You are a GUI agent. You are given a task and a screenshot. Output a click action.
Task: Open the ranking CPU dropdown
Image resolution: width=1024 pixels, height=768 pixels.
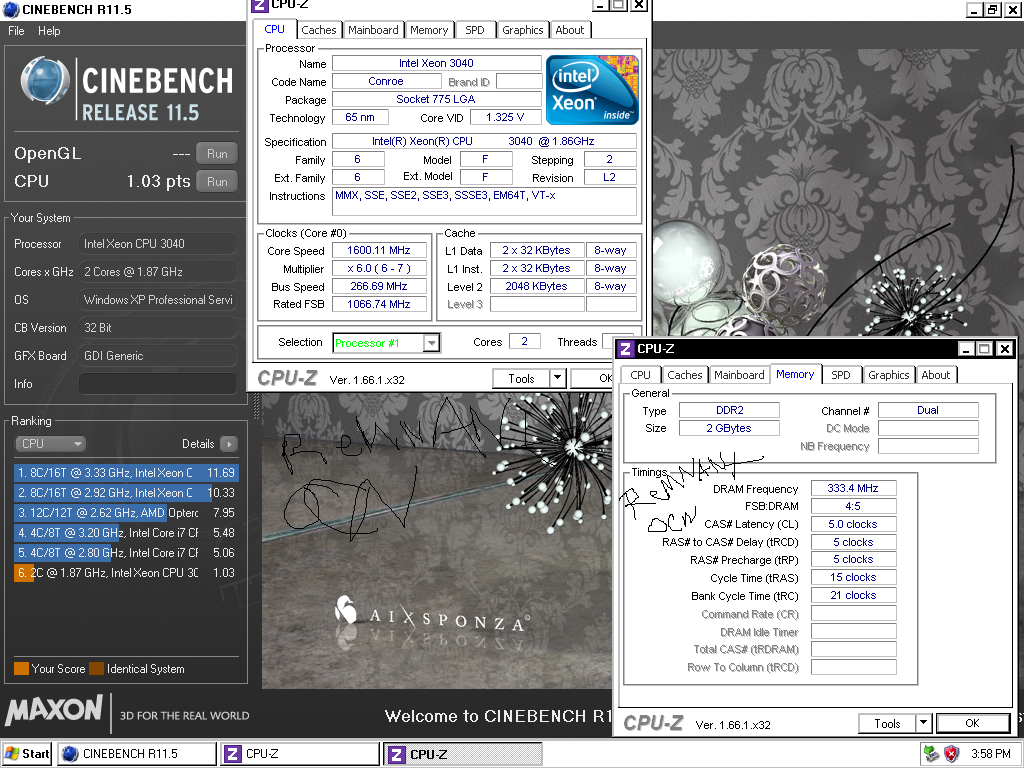50,444
